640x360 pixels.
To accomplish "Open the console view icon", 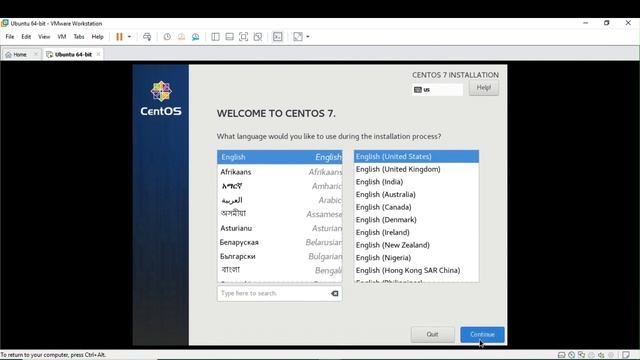I will tap(278, 37).
